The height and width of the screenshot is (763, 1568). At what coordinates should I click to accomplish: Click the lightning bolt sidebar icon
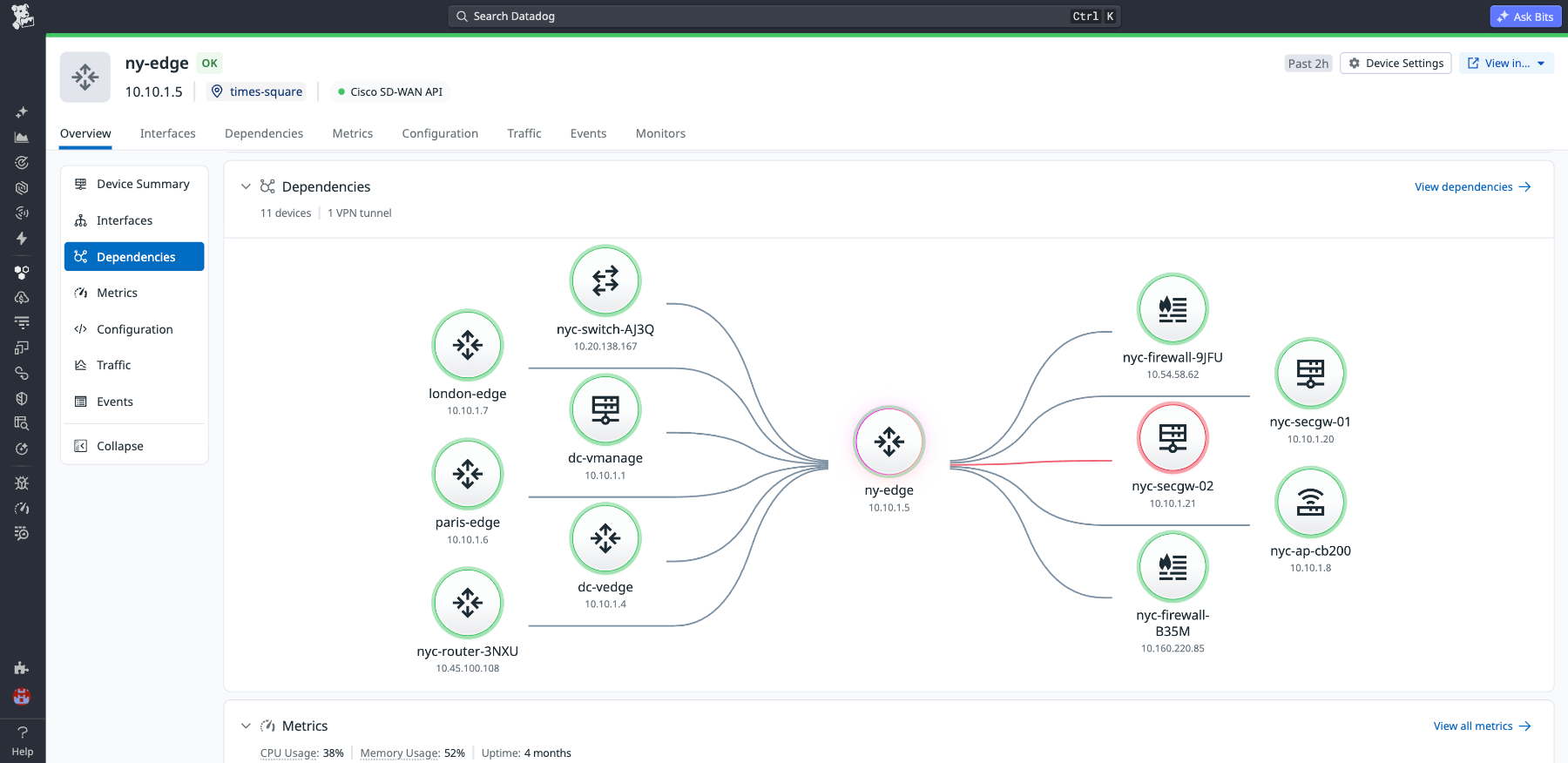coord(22,239)
